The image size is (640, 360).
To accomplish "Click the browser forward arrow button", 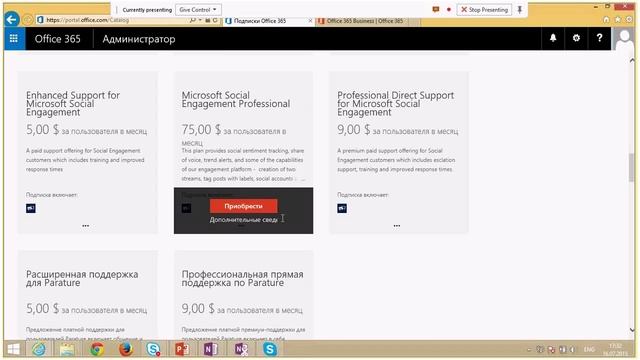I will pyautogui.click(x=27, y=20).
